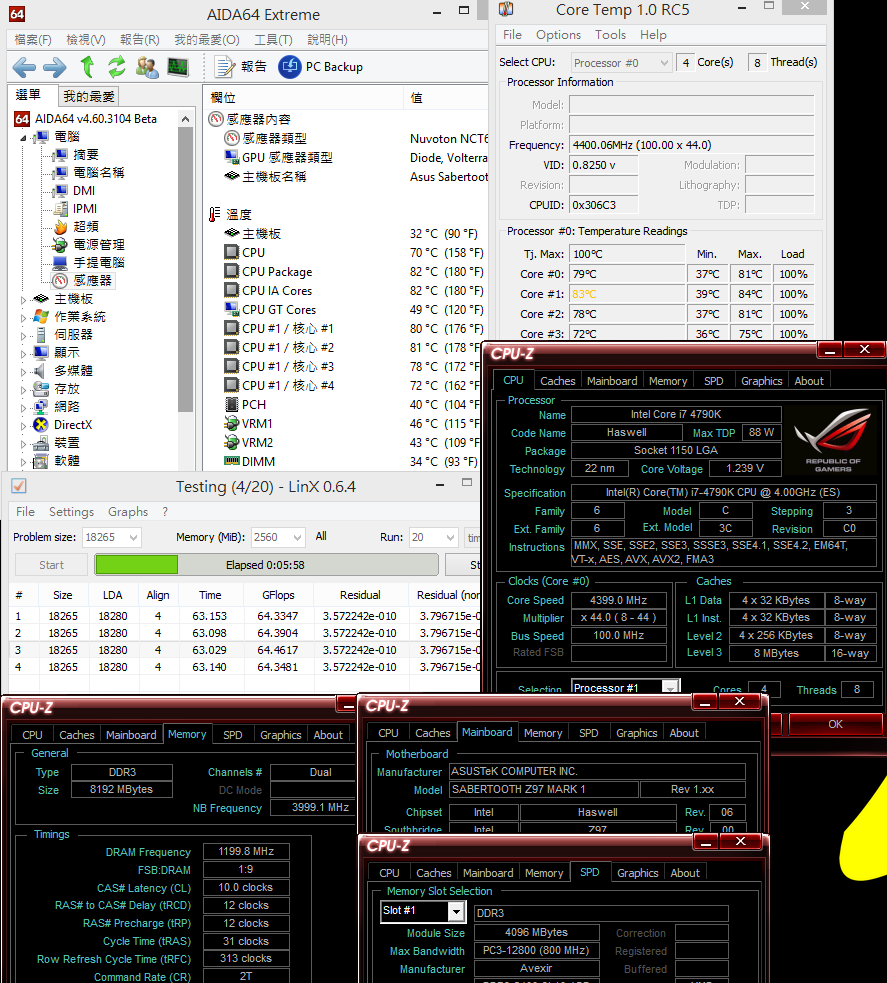Image resolution: width=887 pixels, height=983 pixels.
Task: Click the LinX title bar checkmark icon
Action: [19, 486]
